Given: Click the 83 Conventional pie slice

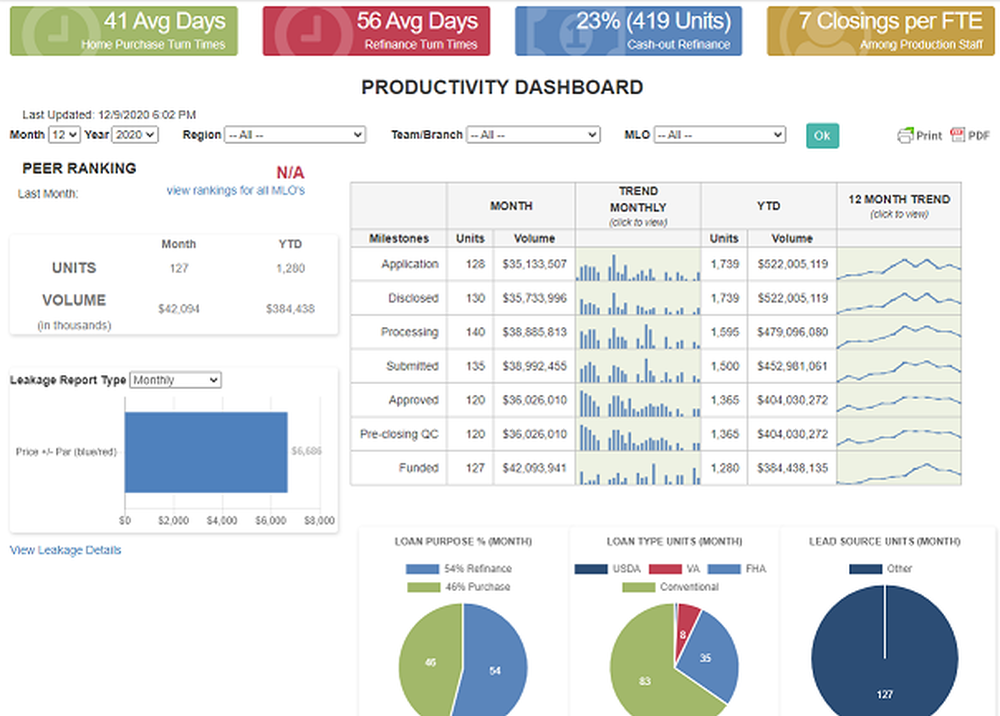Looking at the screenshot, I should click(x=644, y=680).
